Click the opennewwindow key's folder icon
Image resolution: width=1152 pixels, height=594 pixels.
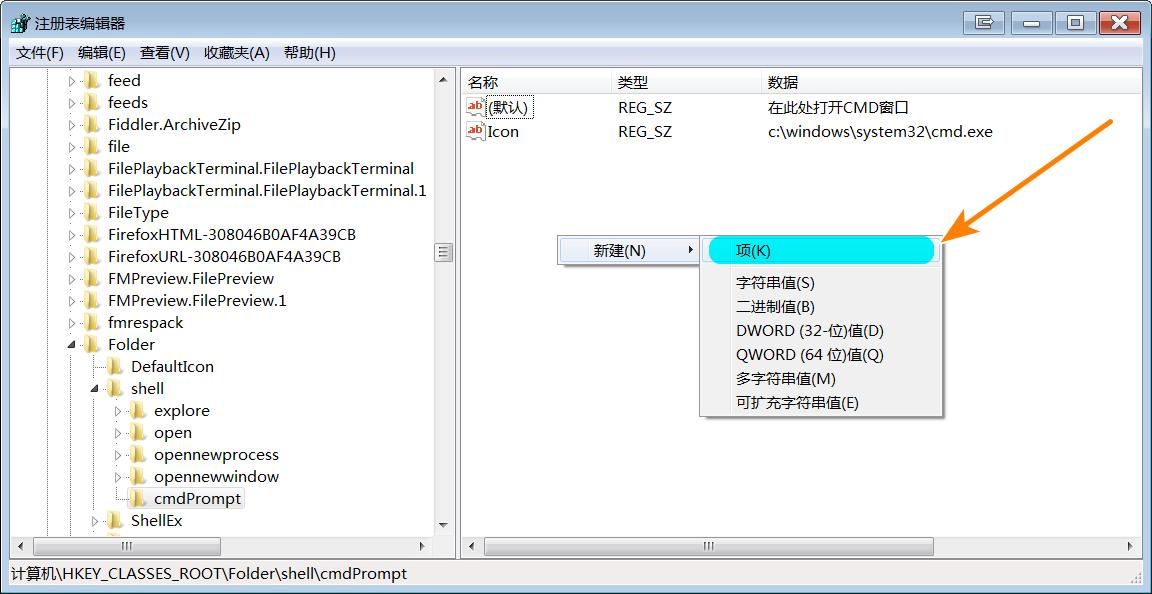point(136,476)
